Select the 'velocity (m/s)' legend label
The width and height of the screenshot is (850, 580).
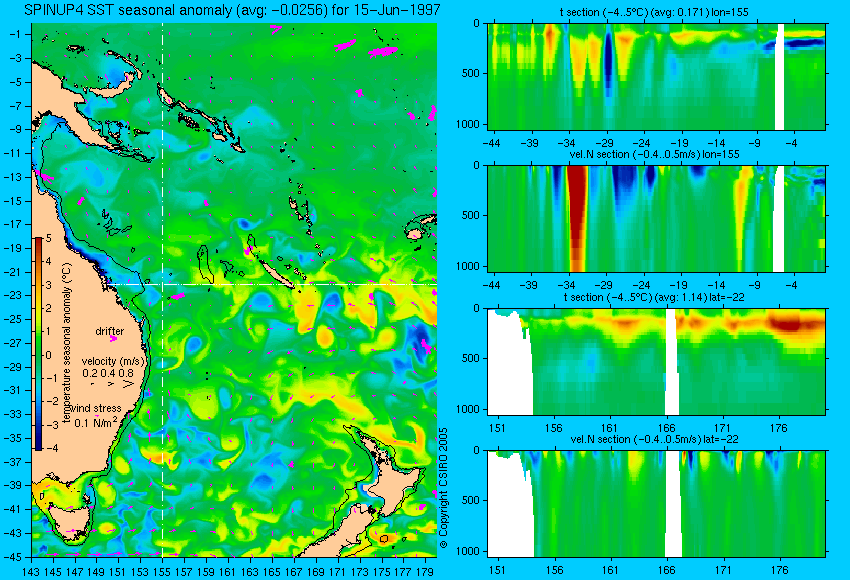tap(113, 361)
